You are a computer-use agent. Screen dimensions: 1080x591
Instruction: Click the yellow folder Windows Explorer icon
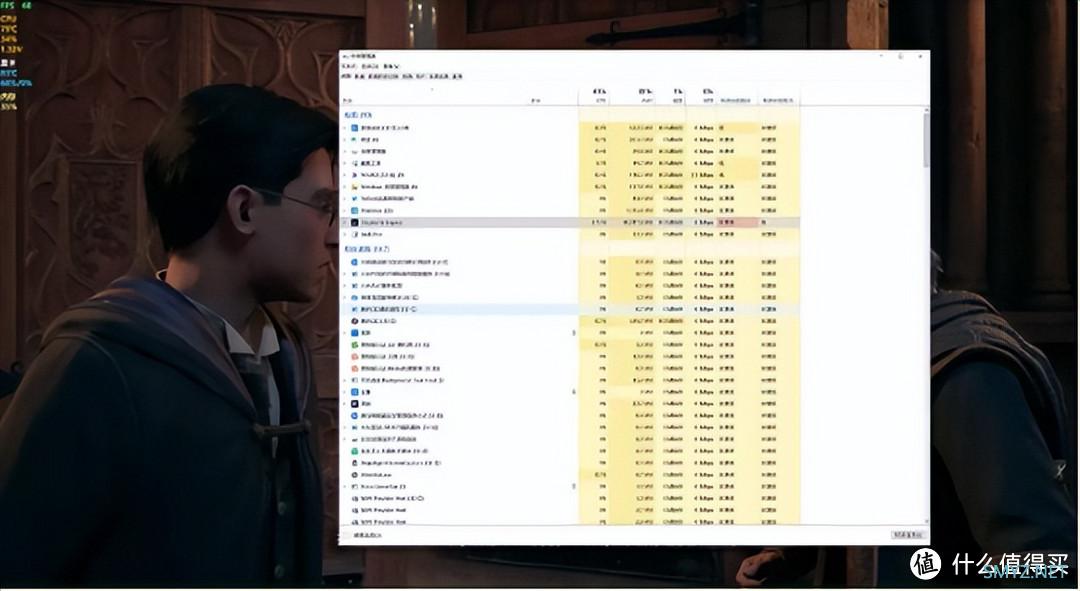[355, 187]
